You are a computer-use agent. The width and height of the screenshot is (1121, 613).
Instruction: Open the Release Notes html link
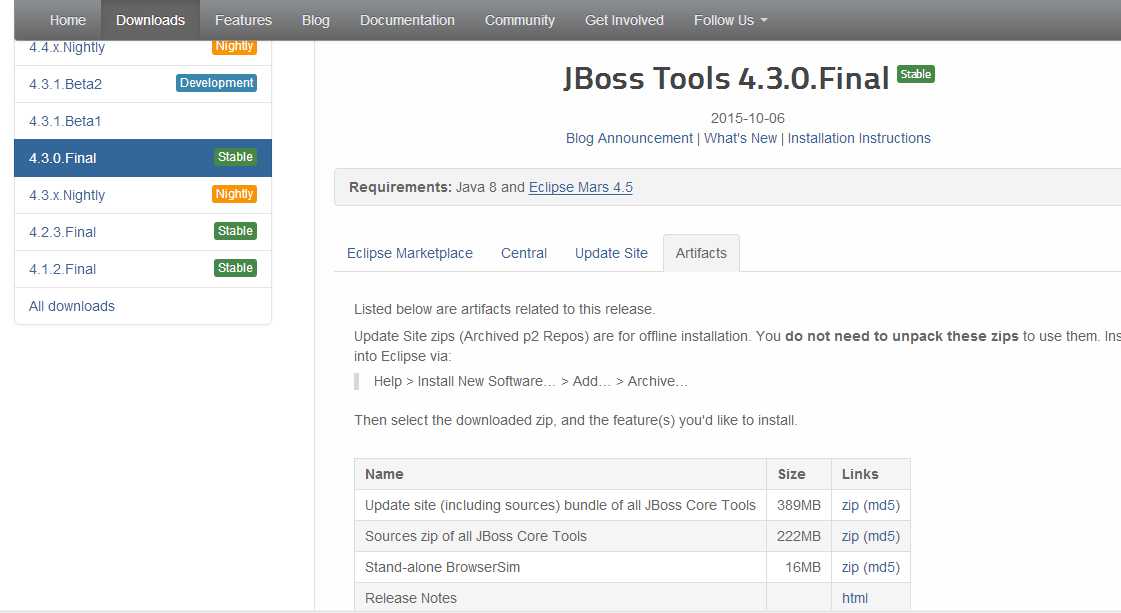point(854,598)
